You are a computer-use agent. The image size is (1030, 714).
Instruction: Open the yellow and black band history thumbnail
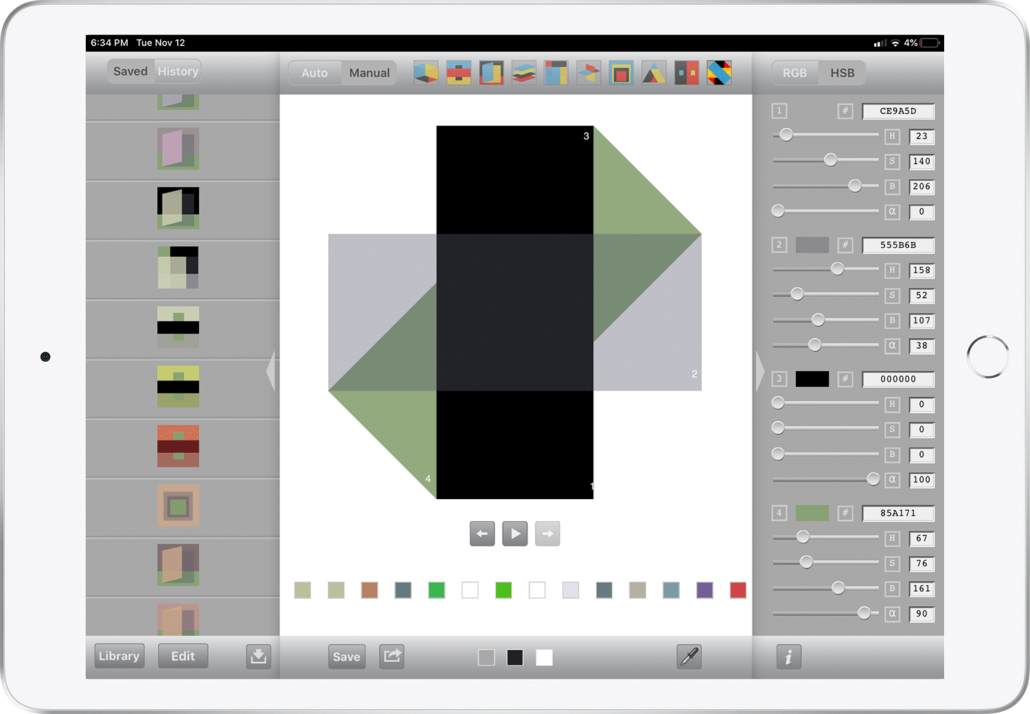[x=178, y=386]
